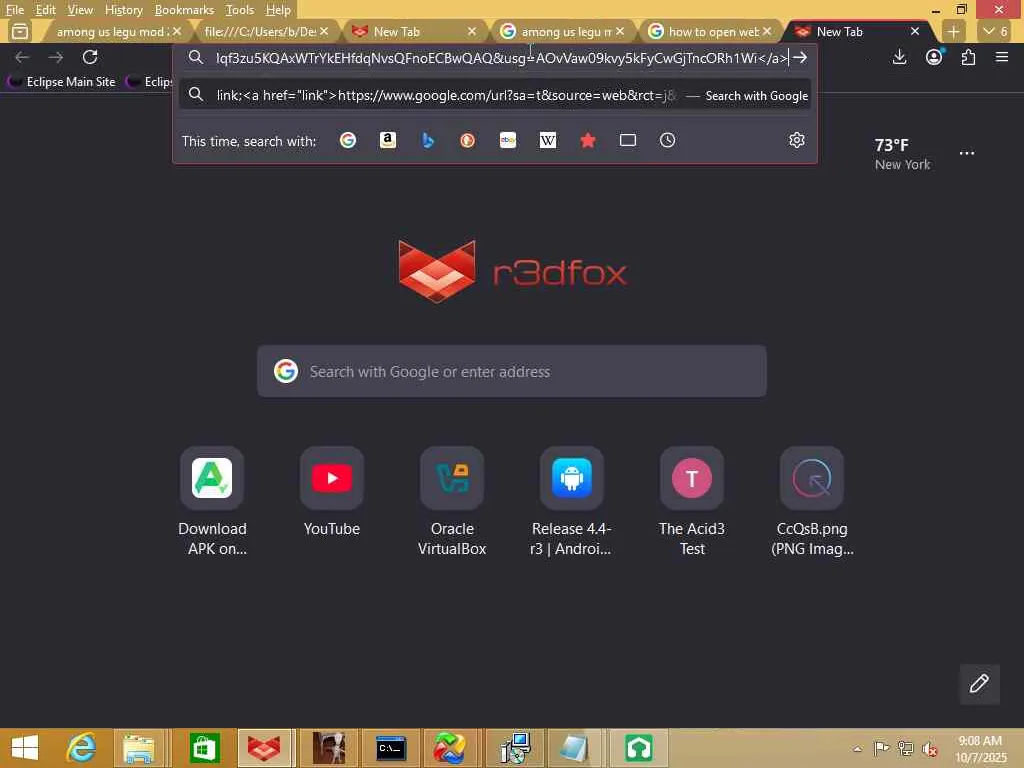Click the muted volume tray icon
Screen dimensions: 1024x768
pos(928,748)
